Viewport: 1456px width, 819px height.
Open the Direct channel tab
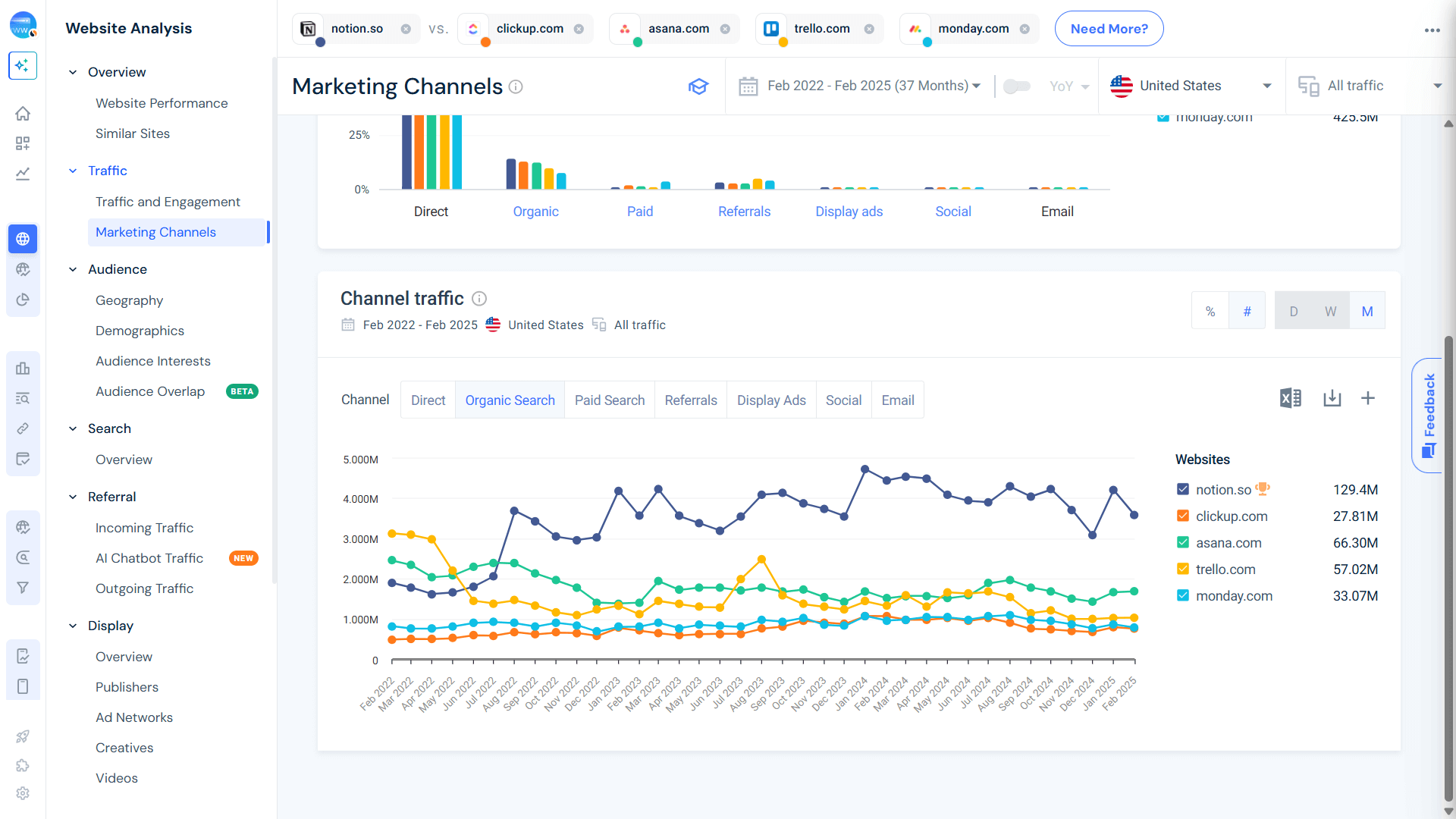[x=428, y=400]
